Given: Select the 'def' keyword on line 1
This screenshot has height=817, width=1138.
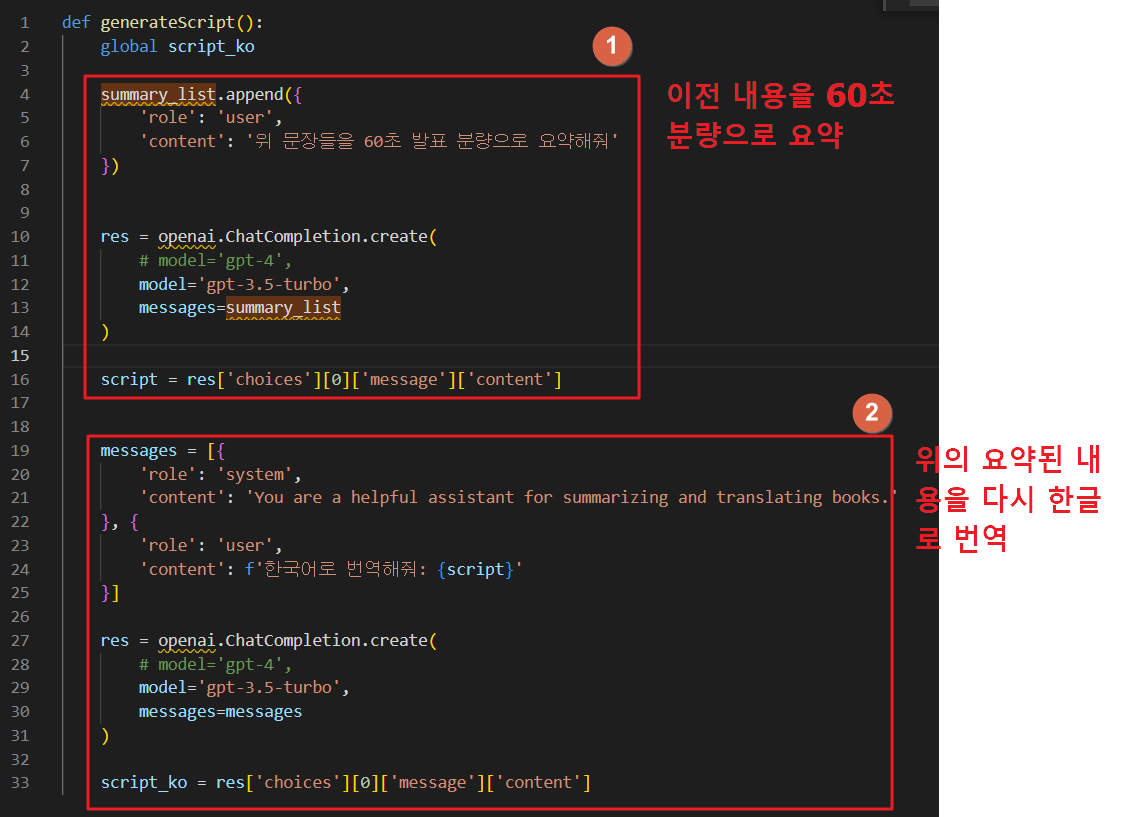Looking at the screenshot, I should click(76, 22).
